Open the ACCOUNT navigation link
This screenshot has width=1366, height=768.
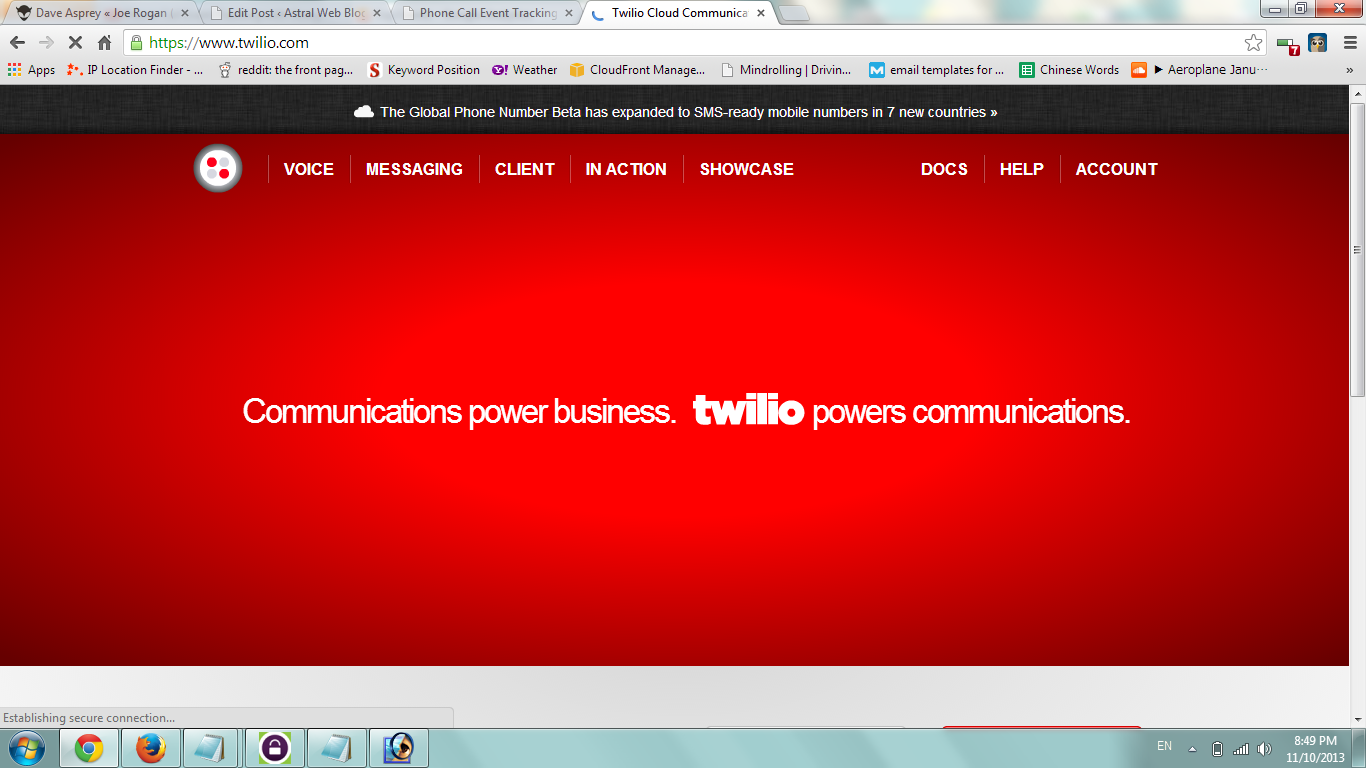(1117, 169)
